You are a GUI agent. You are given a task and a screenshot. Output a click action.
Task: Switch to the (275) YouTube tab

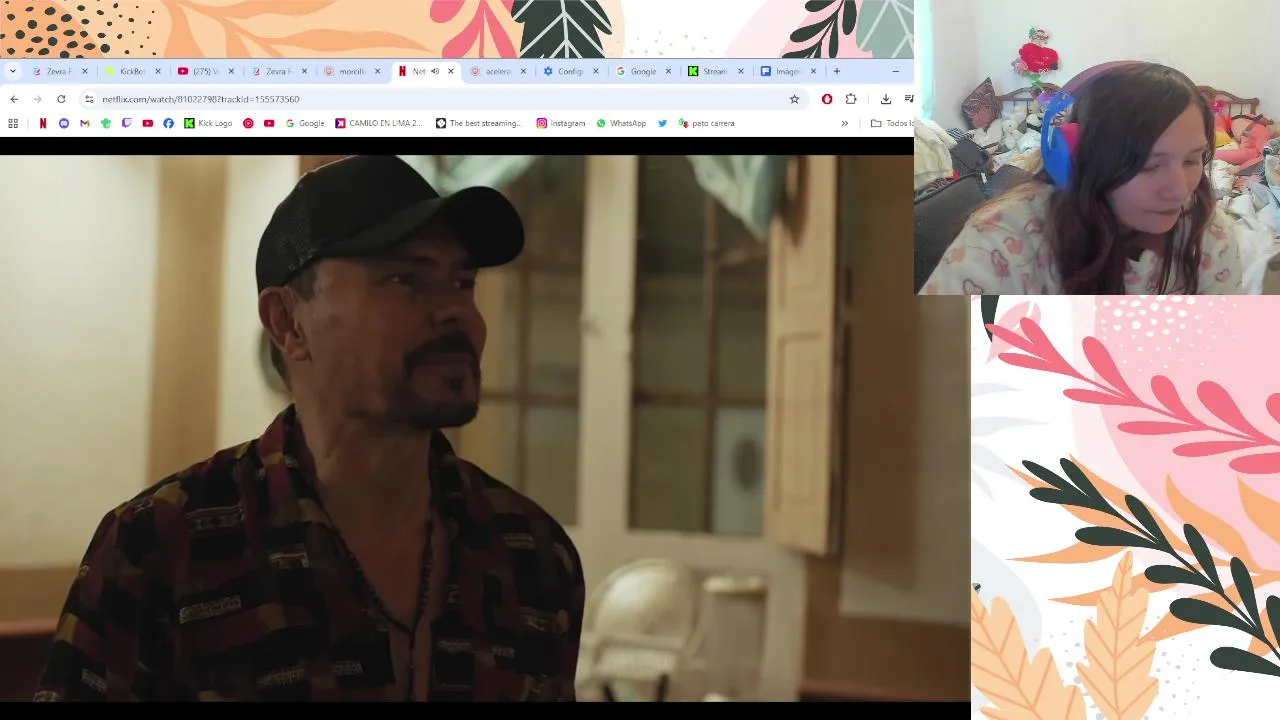tap(205, 71)
